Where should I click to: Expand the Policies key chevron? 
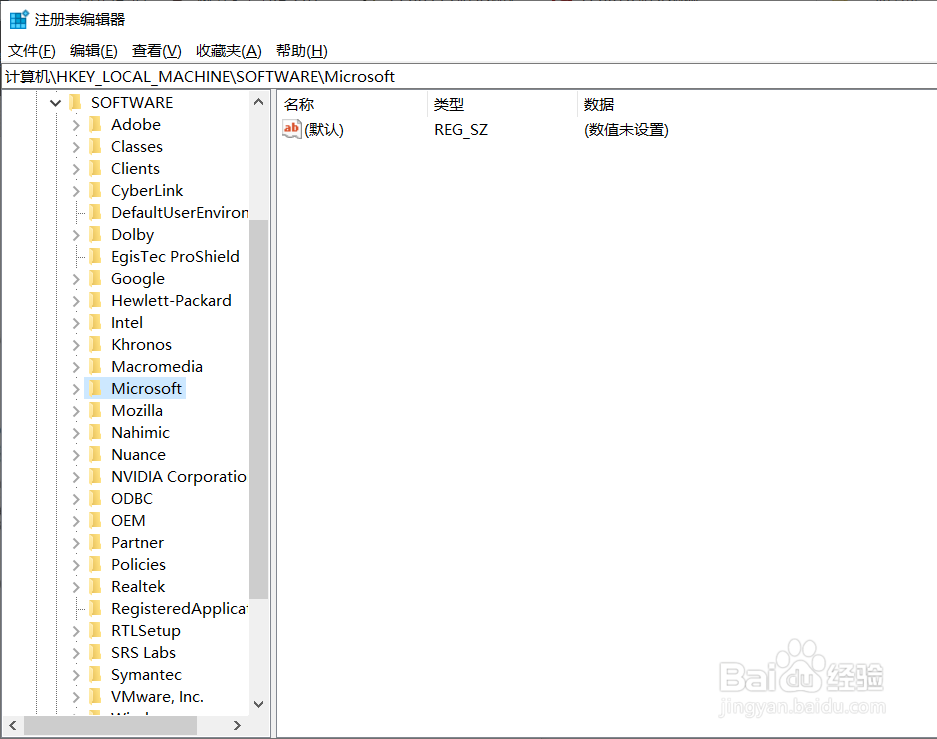76,565
